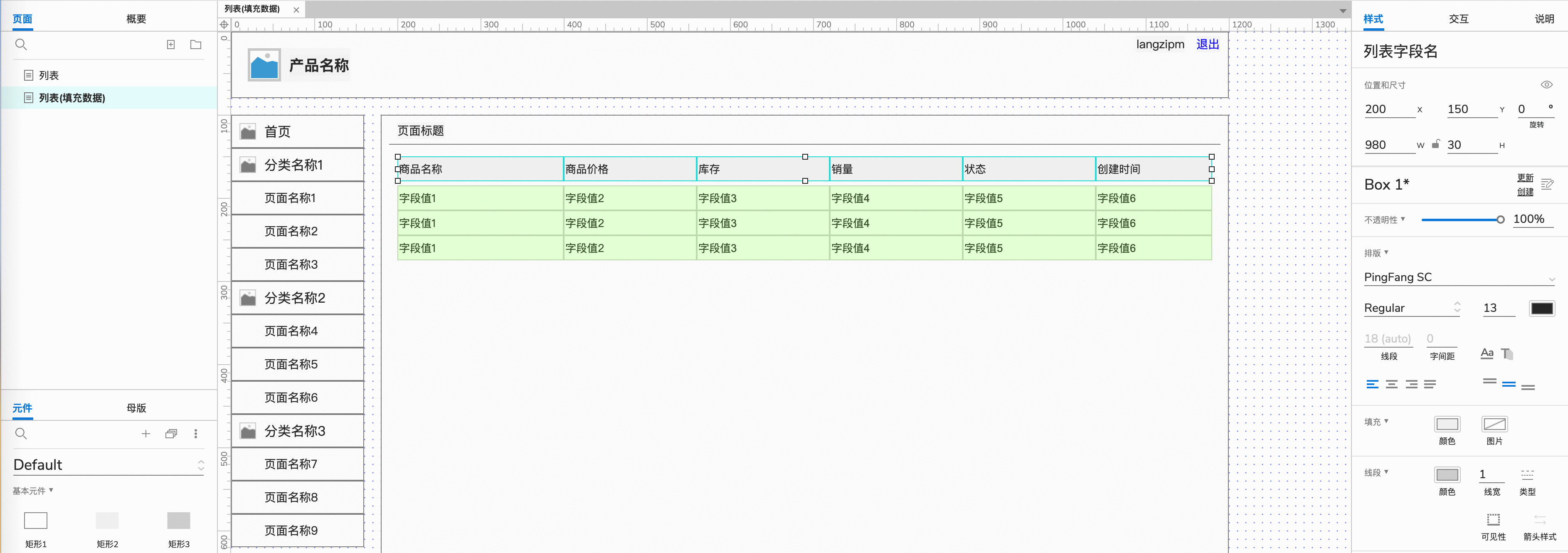The height and width of the screenshot is (553, 1568).
Task: Select the 矩形3 widget
Action: [179, 520]
